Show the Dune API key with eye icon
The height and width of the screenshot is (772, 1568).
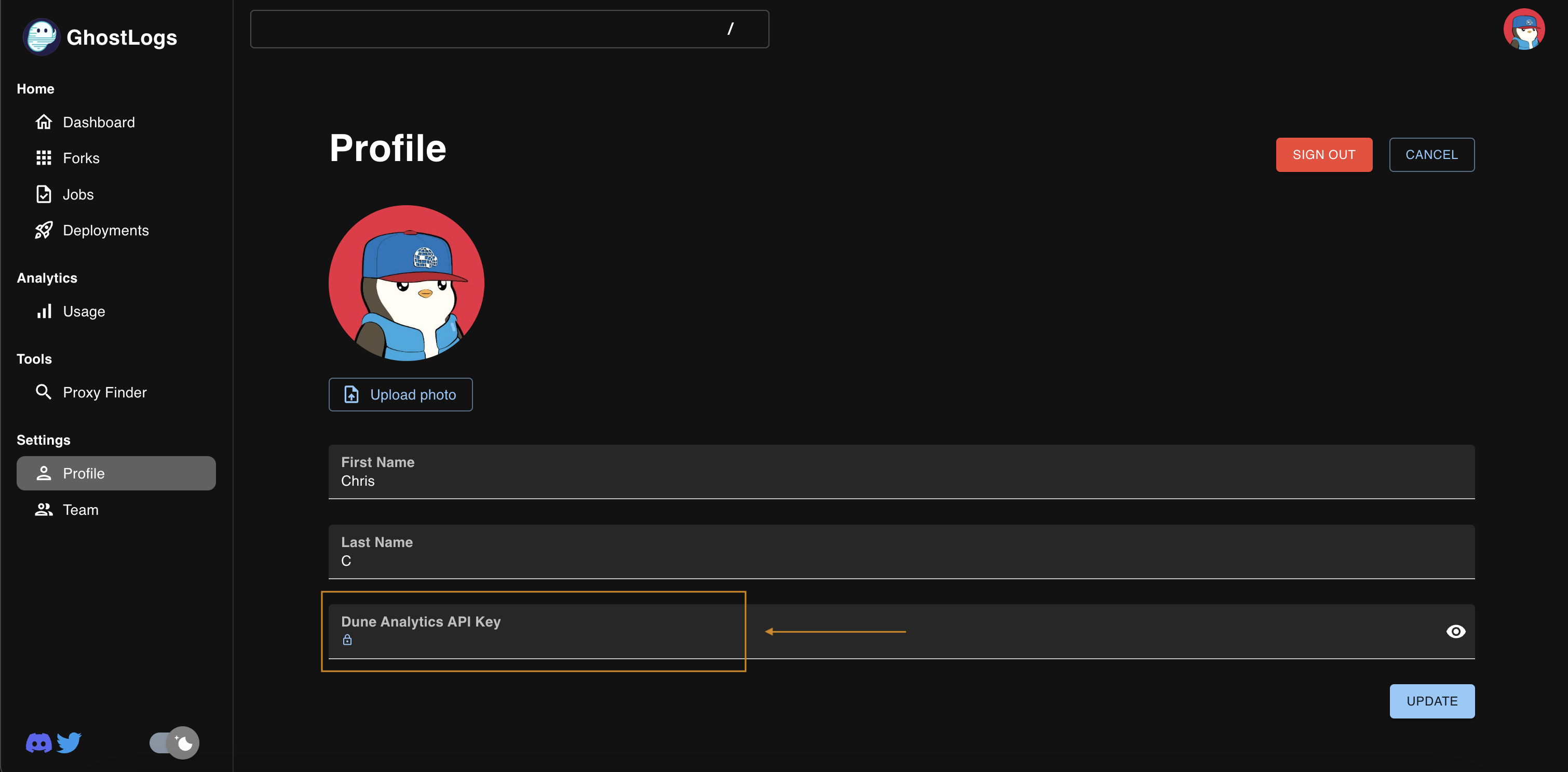tap(1455, 631)
